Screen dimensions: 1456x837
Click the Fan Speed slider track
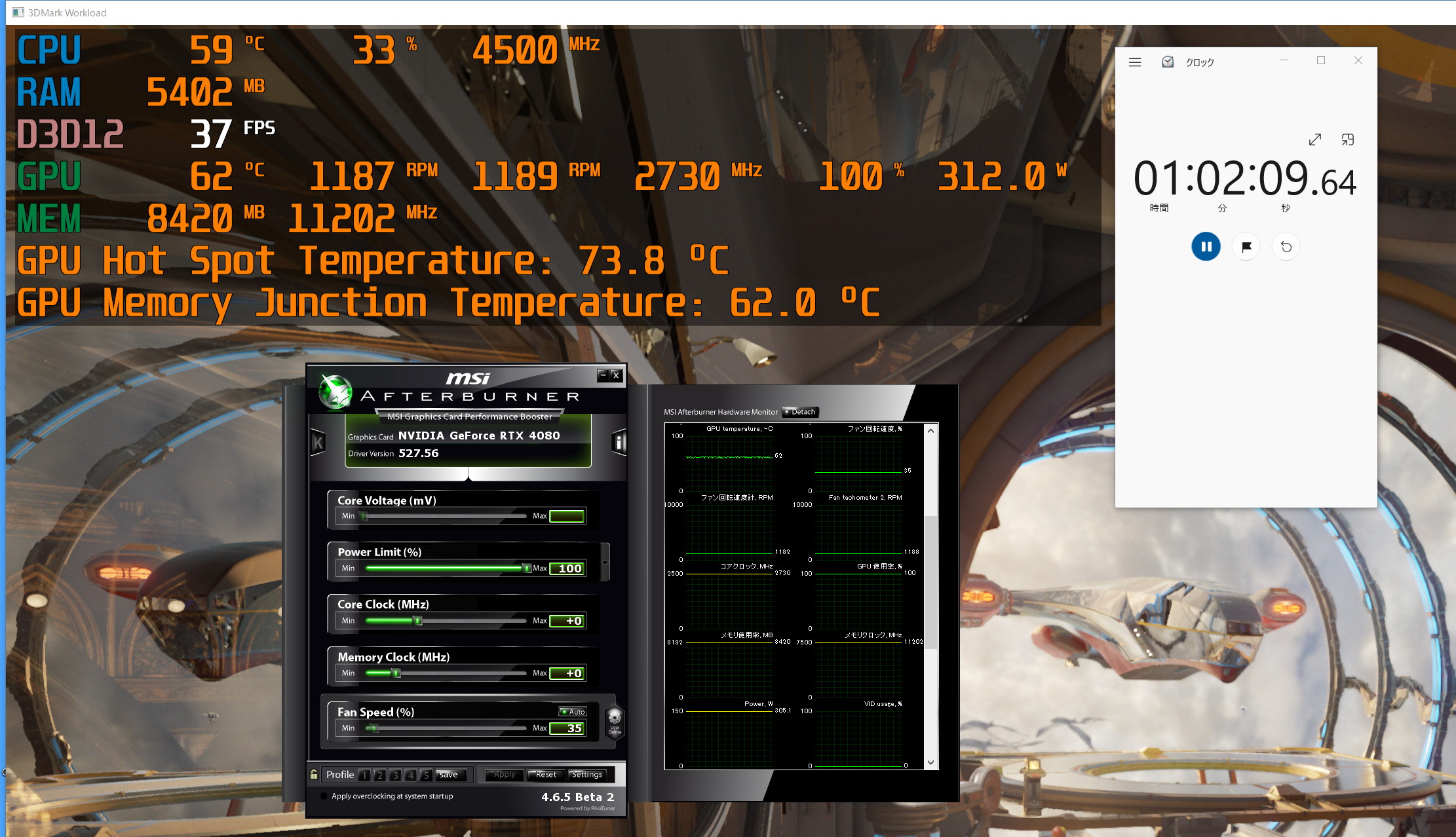(445, 728)
